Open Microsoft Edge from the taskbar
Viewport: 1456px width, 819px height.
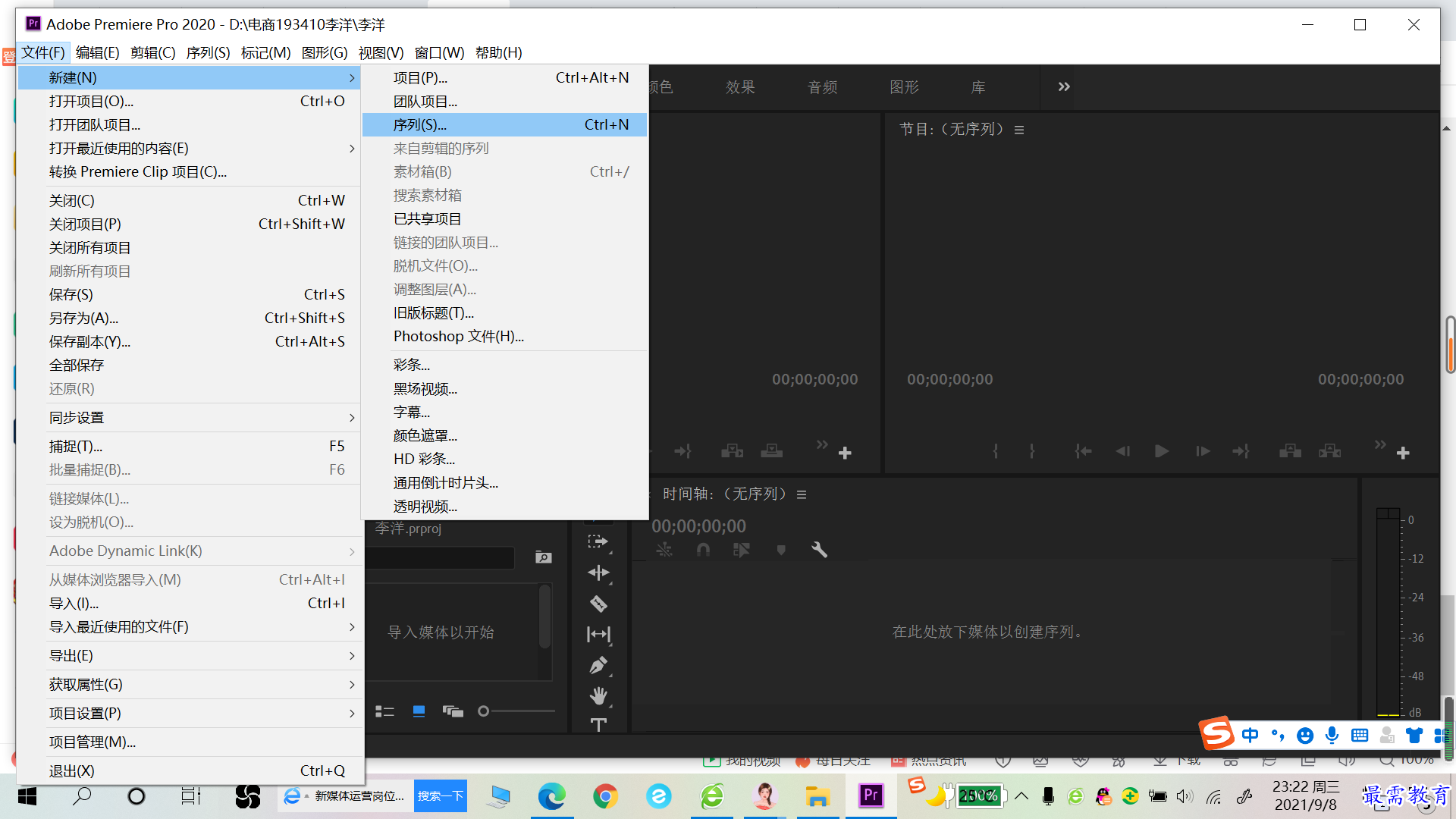point(552,796)
